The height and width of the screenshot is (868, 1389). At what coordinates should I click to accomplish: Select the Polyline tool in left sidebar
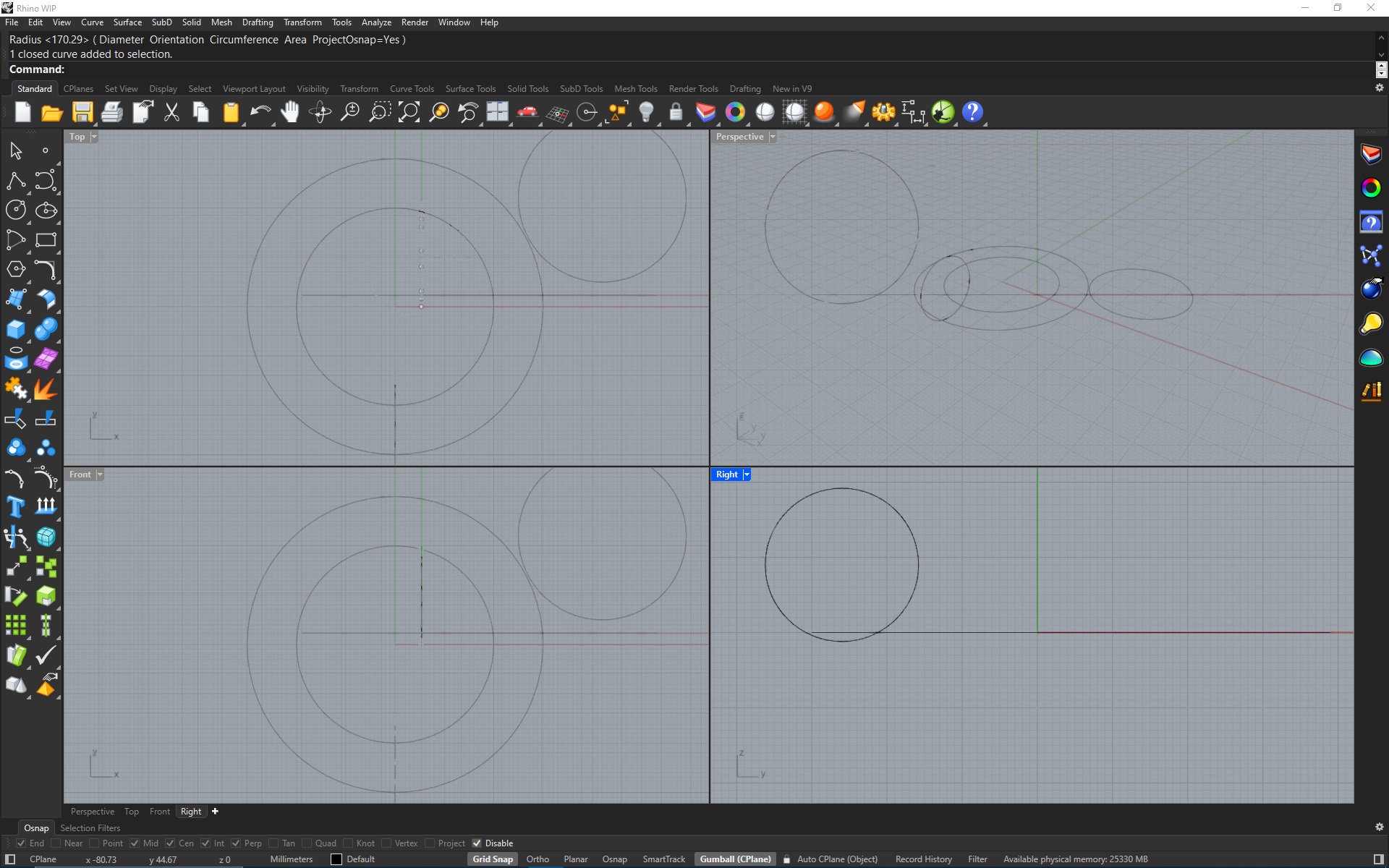16,180
